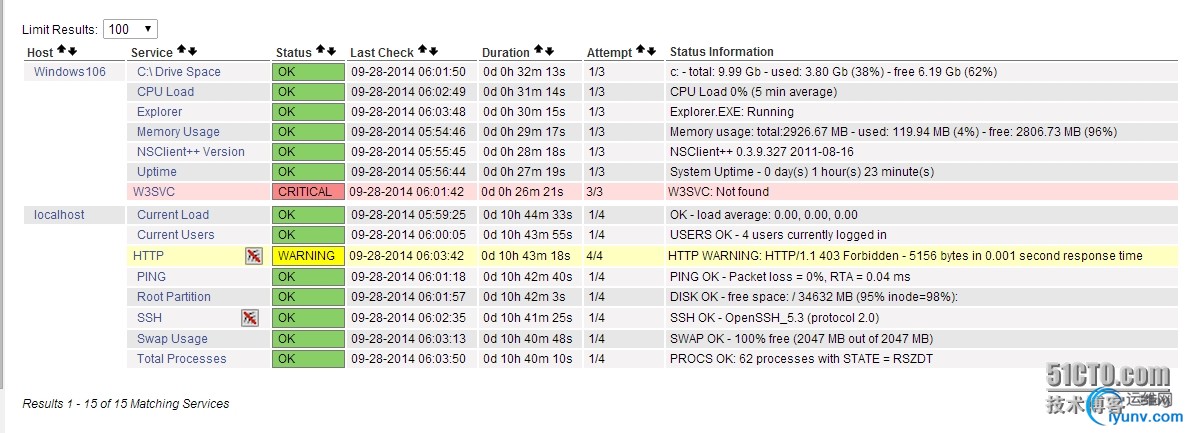Open the localhost host link
The height and width of the screenshot is (433, 1189).
59,215
